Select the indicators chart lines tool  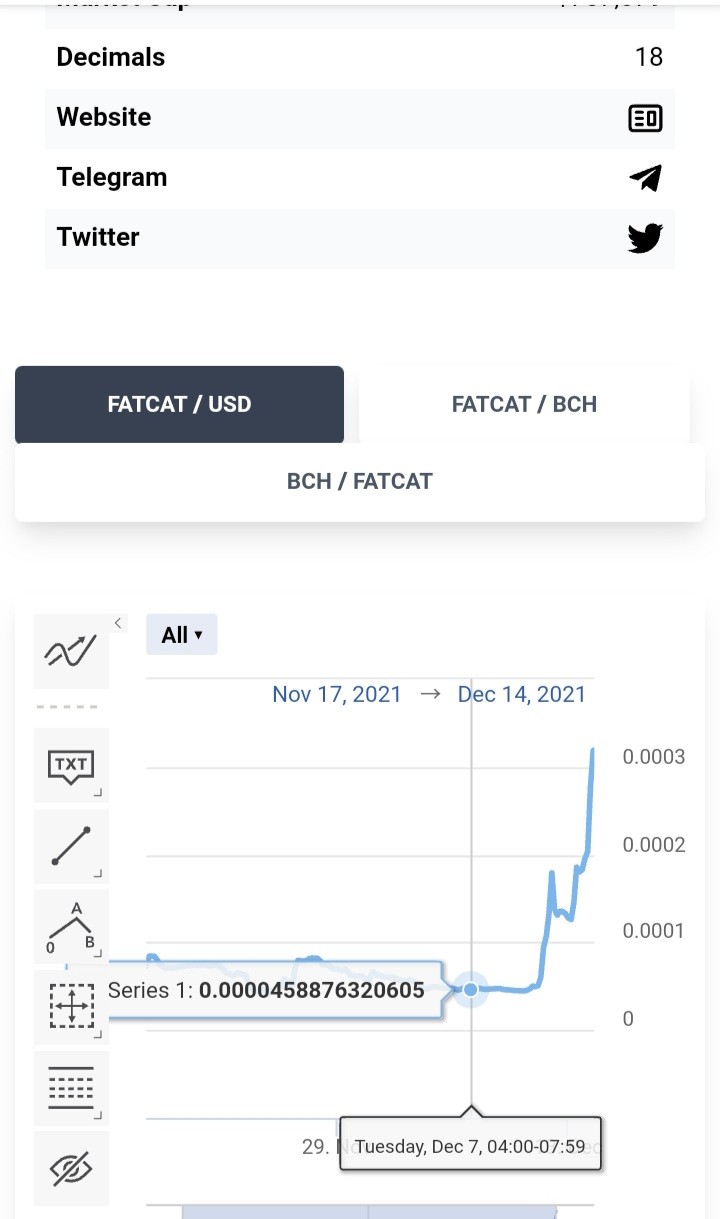coord(71,652)
